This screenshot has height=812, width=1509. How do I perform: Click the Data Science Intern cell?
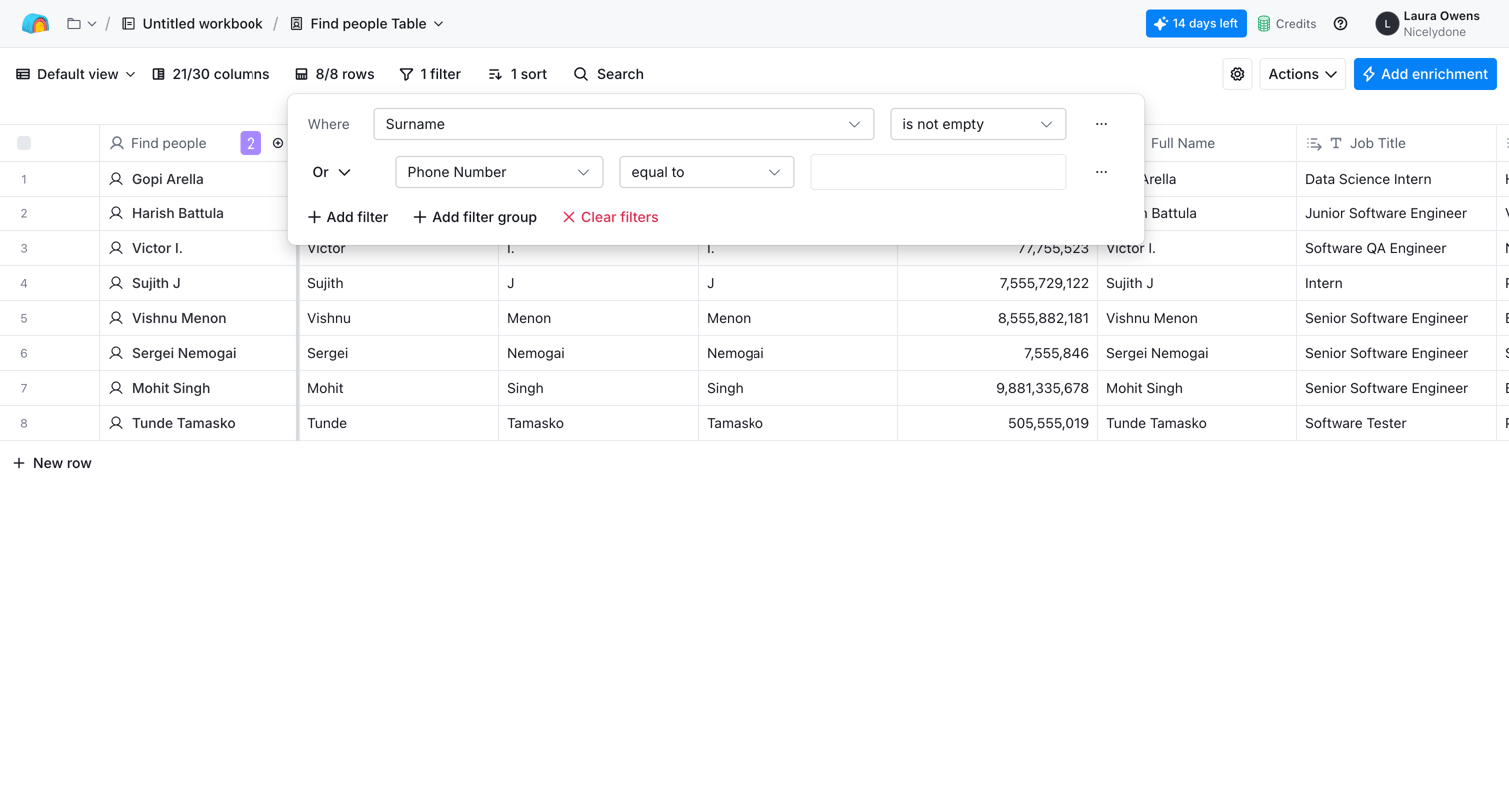click(1397, 179)
